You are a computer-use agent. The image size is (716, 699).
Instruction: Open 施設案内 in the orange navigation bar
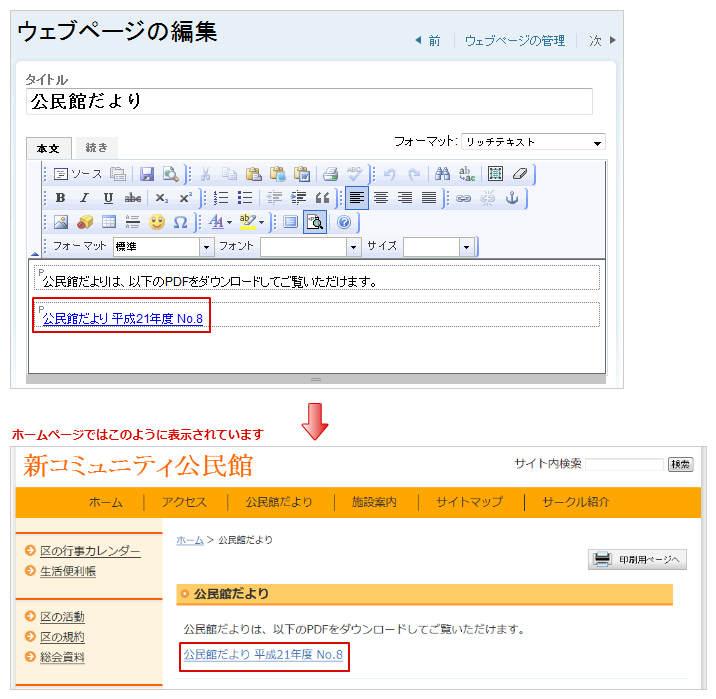374,502
